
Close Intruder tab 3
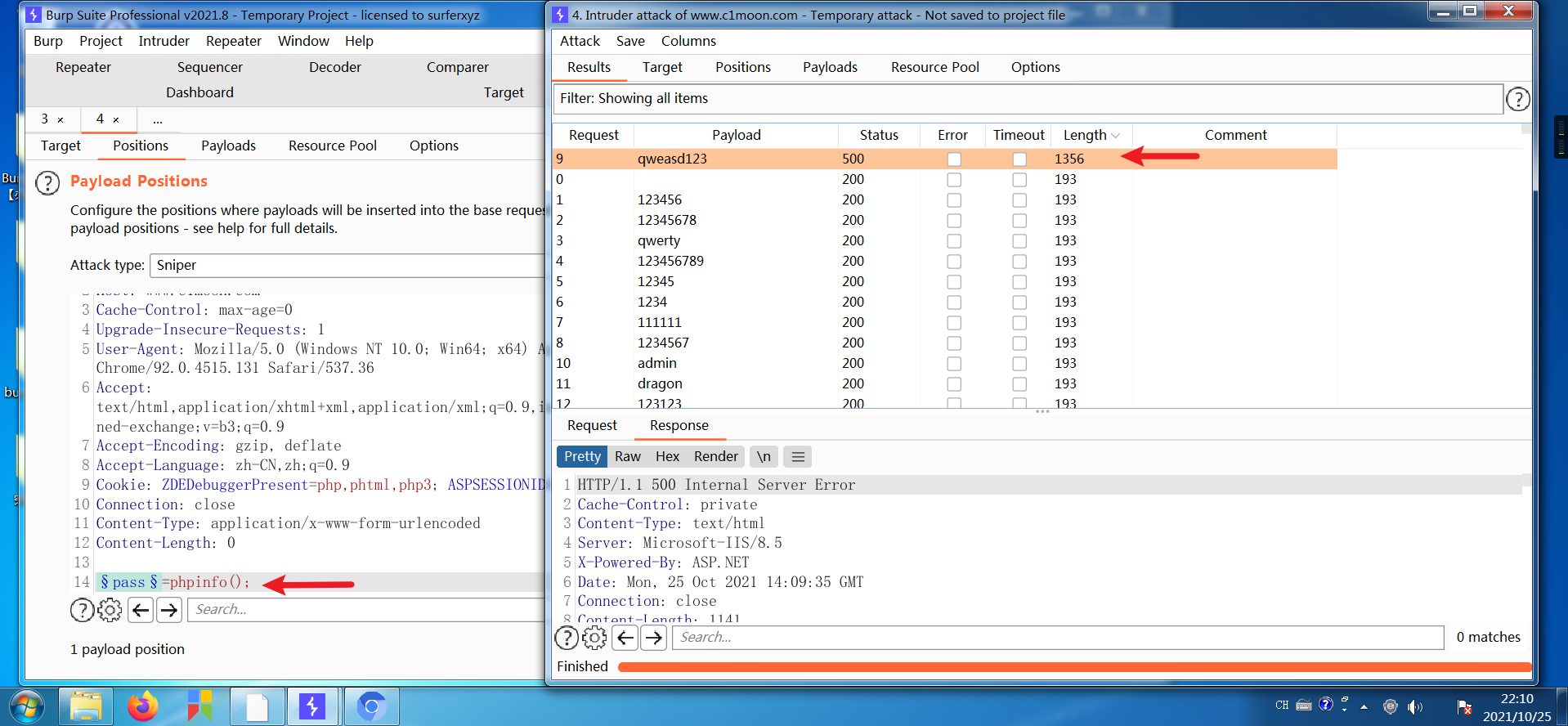(60, 120)
